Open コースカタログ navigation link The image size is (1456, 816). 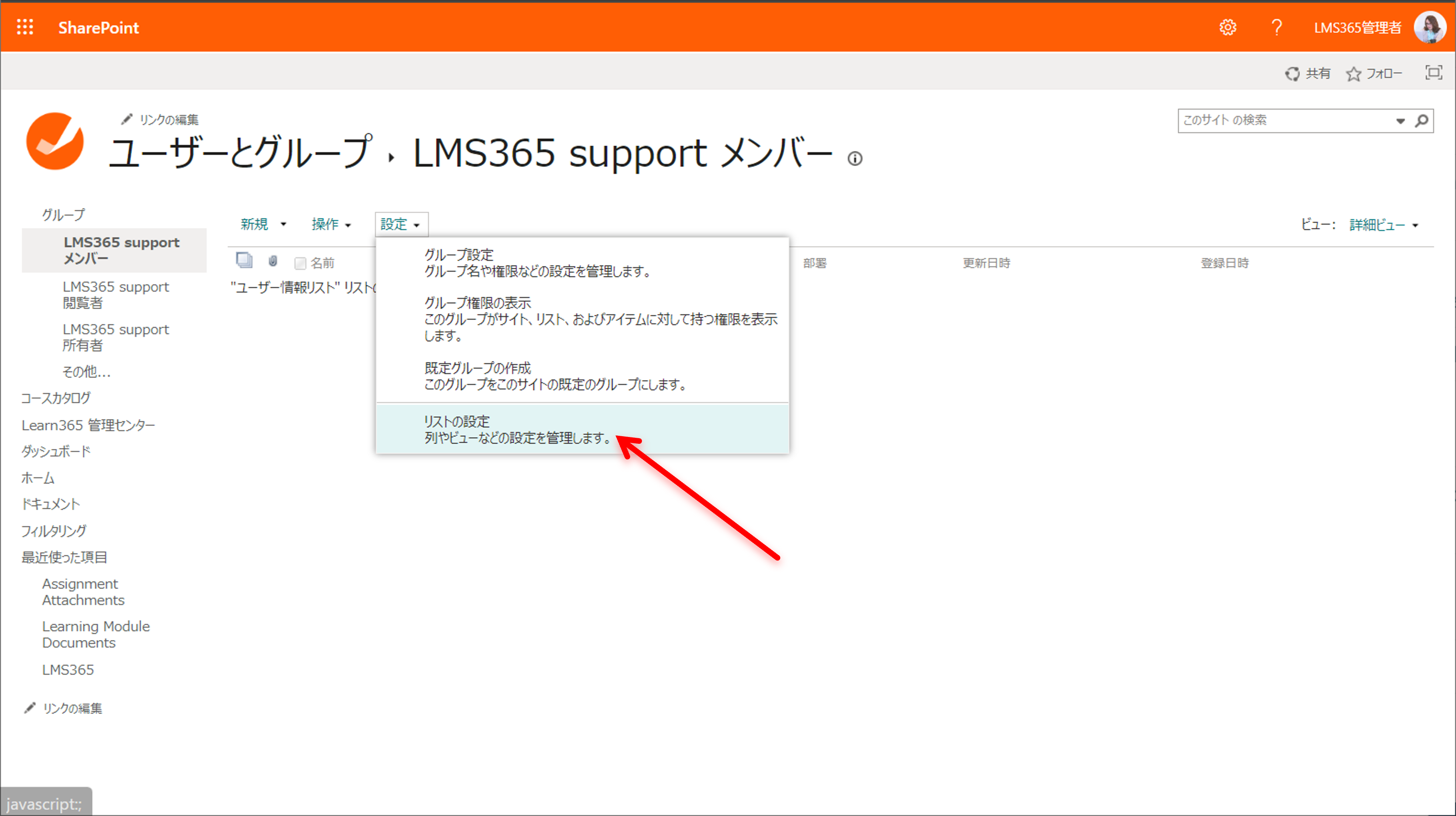[x=56, y=398]
